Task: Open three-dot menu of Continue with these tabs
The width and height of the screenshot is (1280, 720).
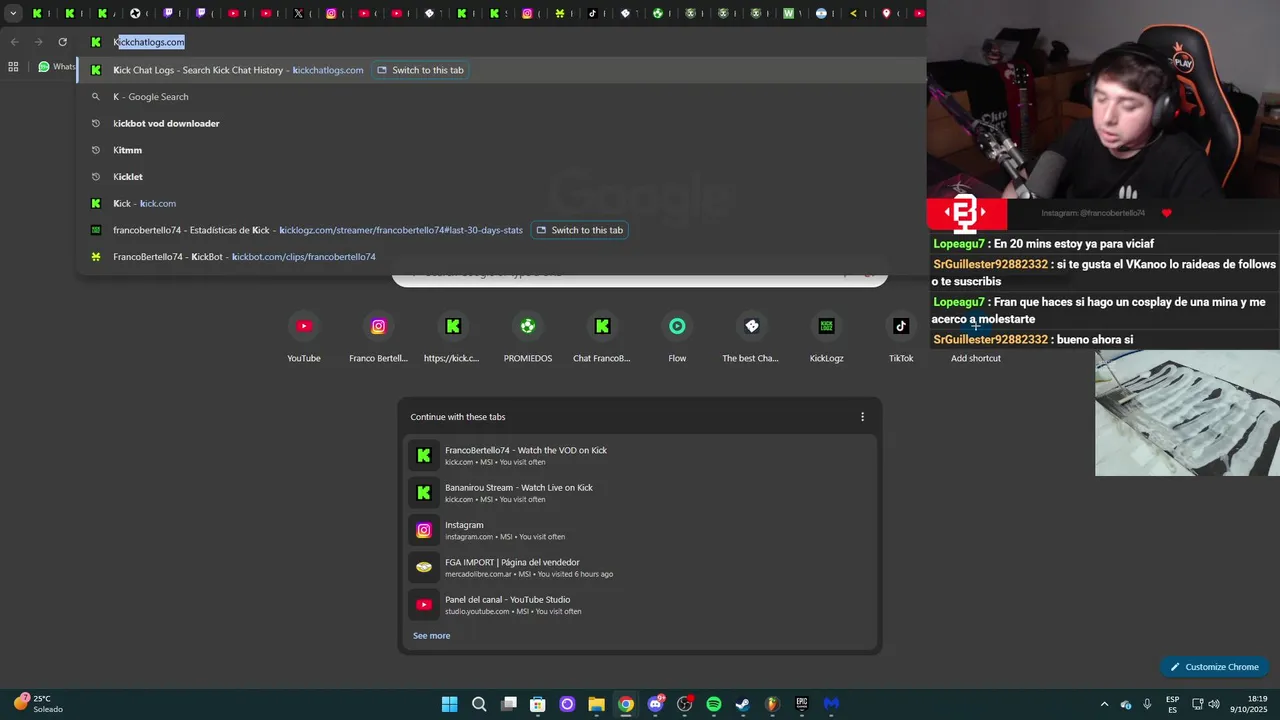Action: 862,417
